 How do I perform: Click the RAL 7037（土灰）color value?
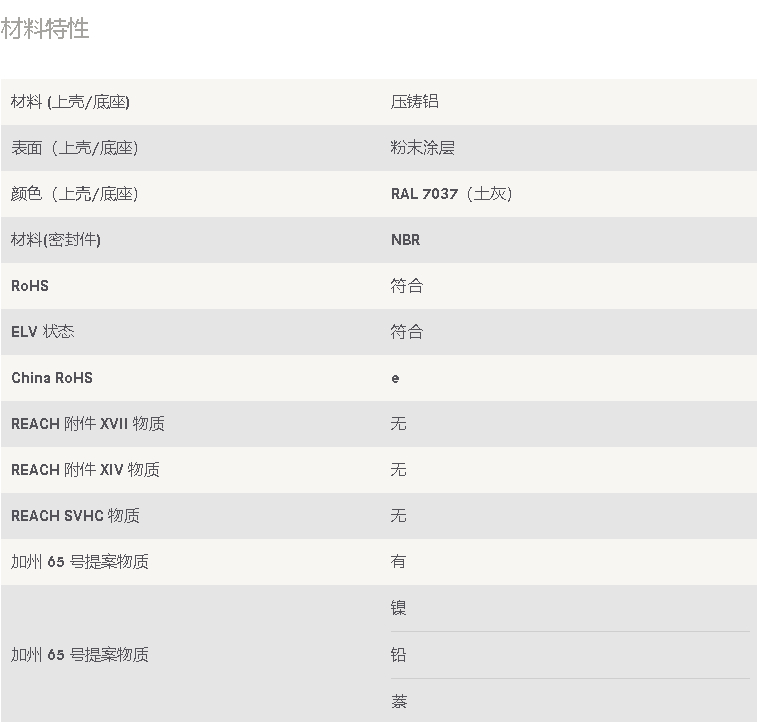pyautogui.click(x=452, y=194)
